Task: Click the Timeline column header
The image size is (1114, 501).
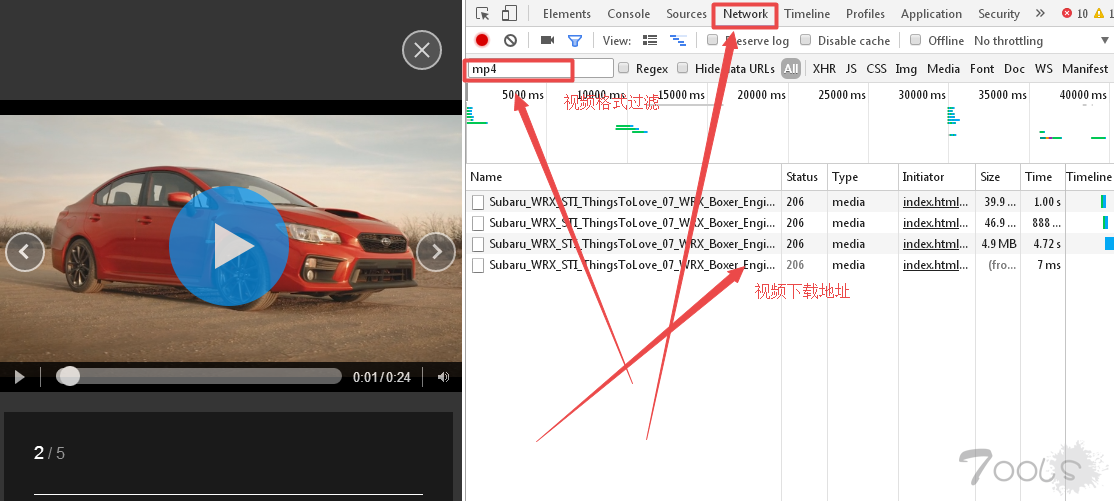Action: point(1088,177)
